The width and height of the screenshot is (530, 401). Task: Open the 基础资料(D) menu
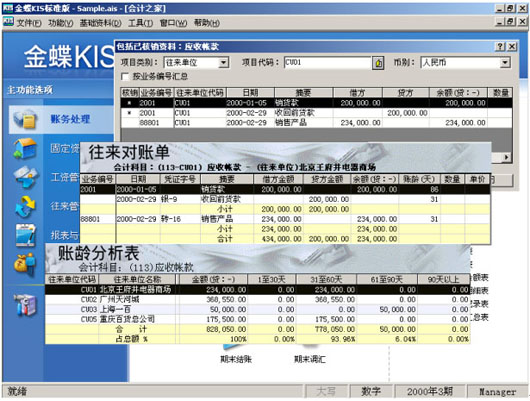(100, 23)
